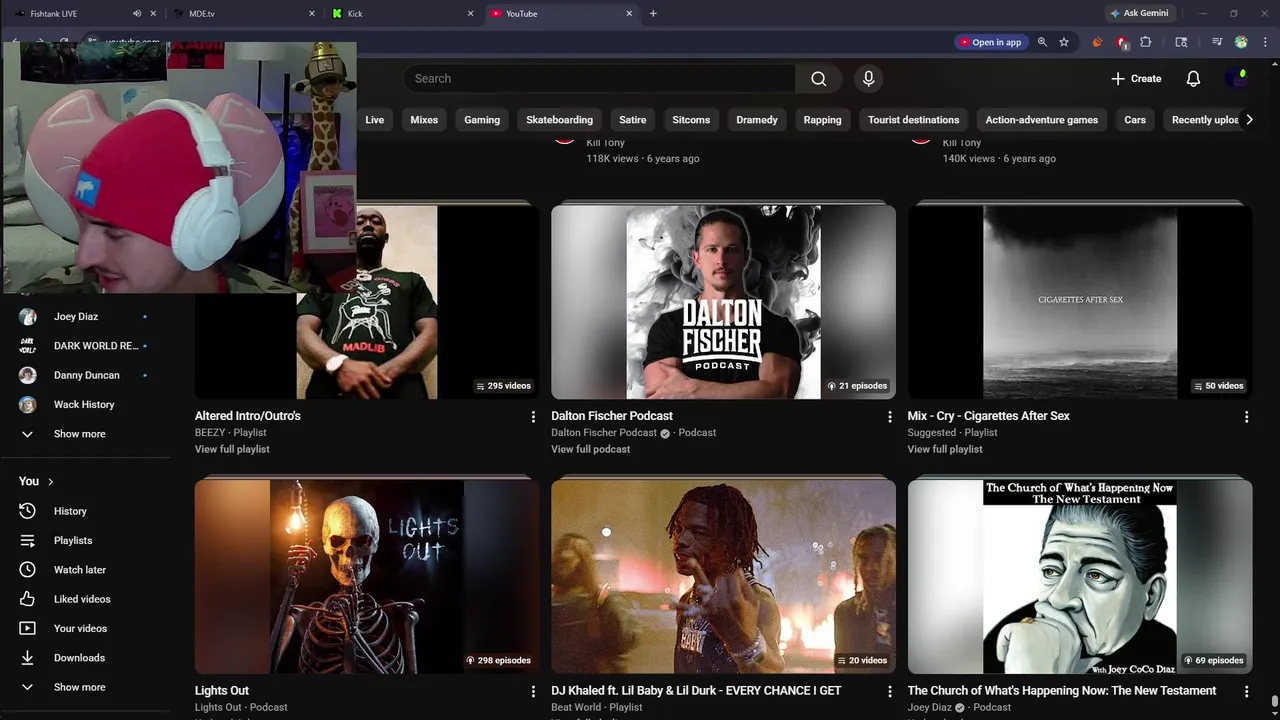Open DJ Khaled EVERY CHANCE I GET thumbnail
This screenshot has height=720, width=1280.
tap(723, 577)
